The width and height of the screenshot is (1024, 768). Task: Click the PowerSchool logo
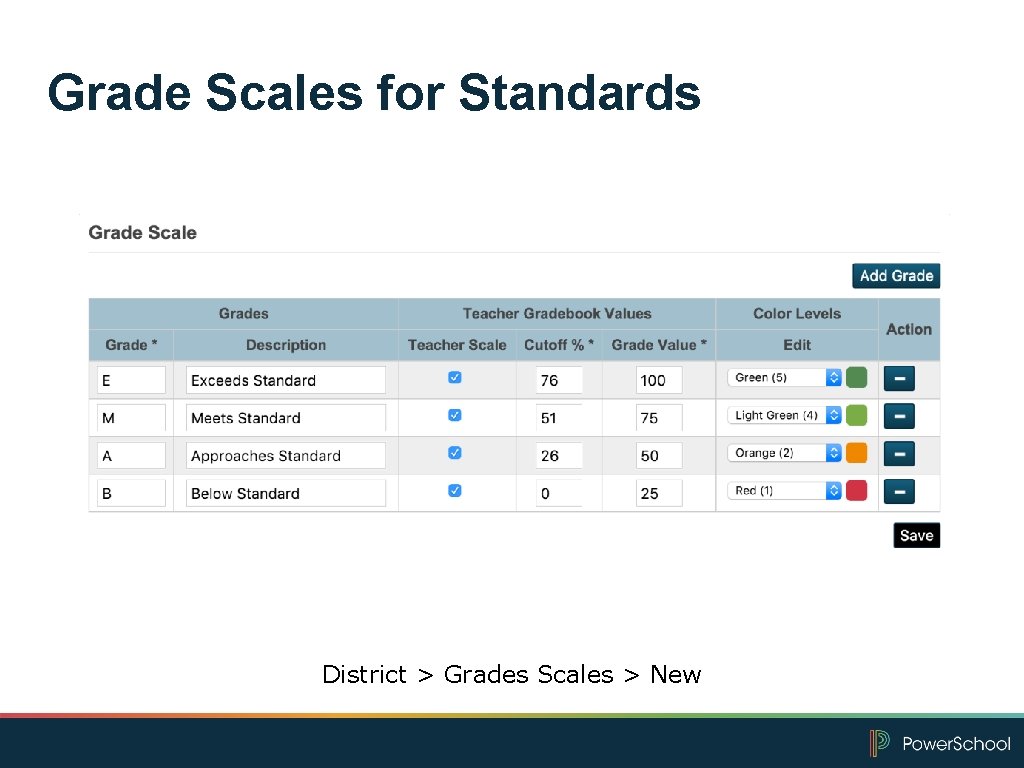941,743
